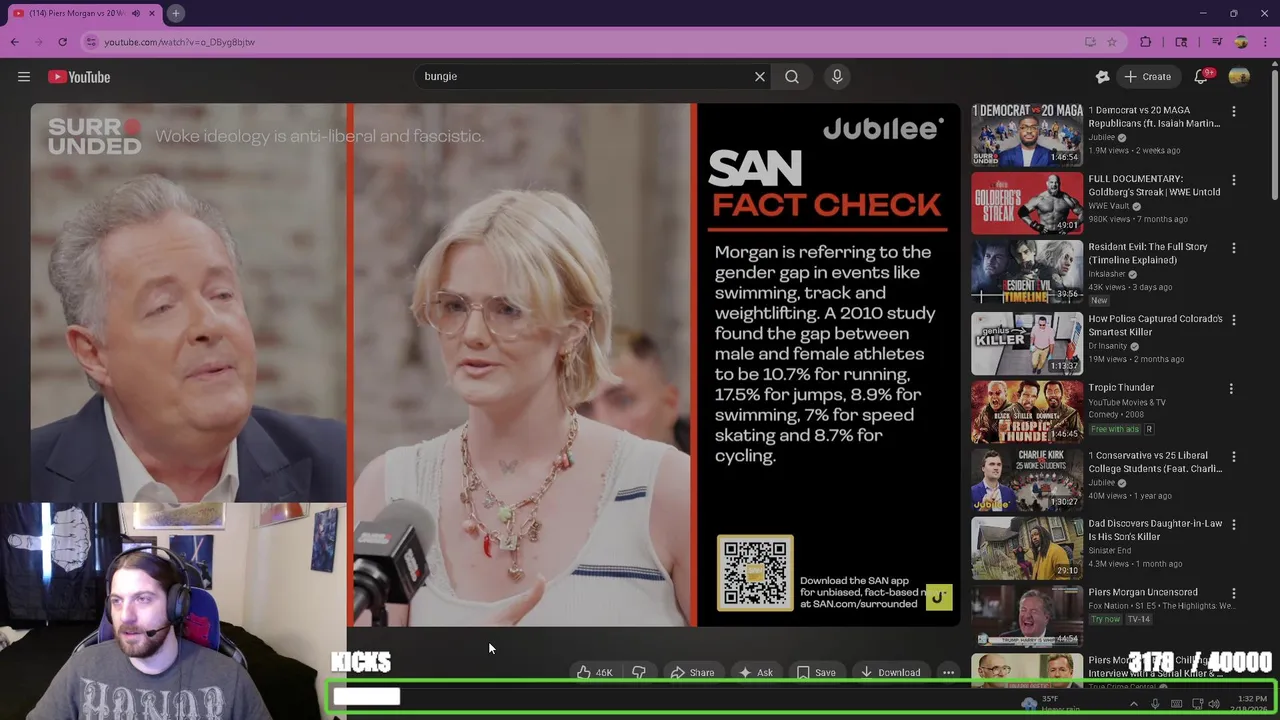The image size is (1280, 720).
Task: Open '1 Democrat vs 20 MAGA Republicans' thumbnail
Action: coord(1027,134)
